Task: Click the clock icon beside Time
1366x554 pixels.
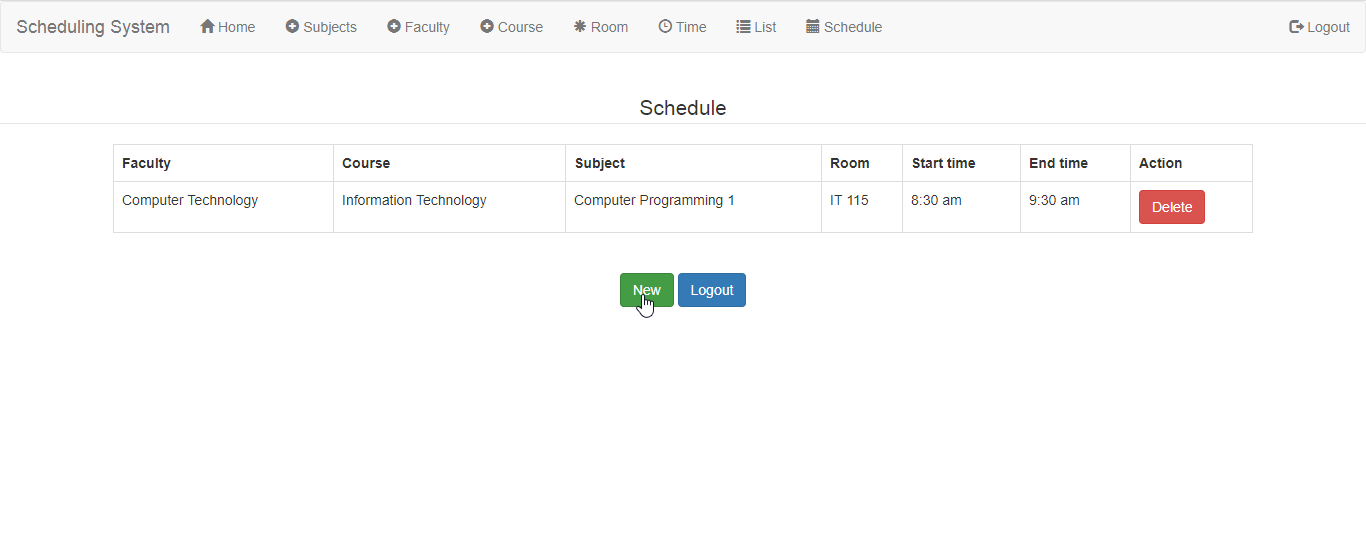Action: 665,27
